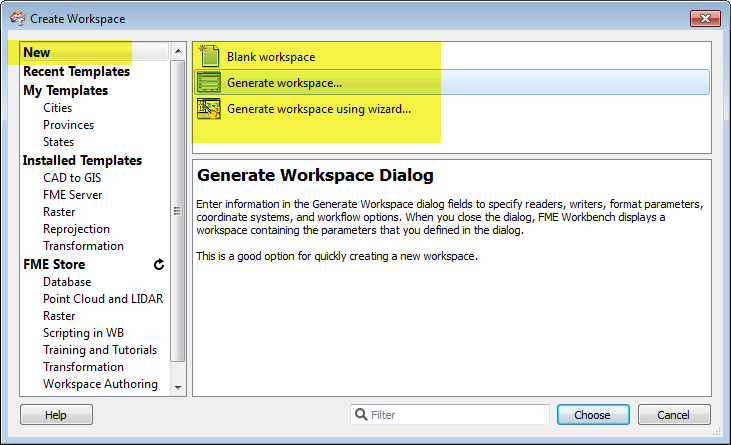Click the Cancel button
This screenshot has width=731, height=445.
[x=674, y=415]
